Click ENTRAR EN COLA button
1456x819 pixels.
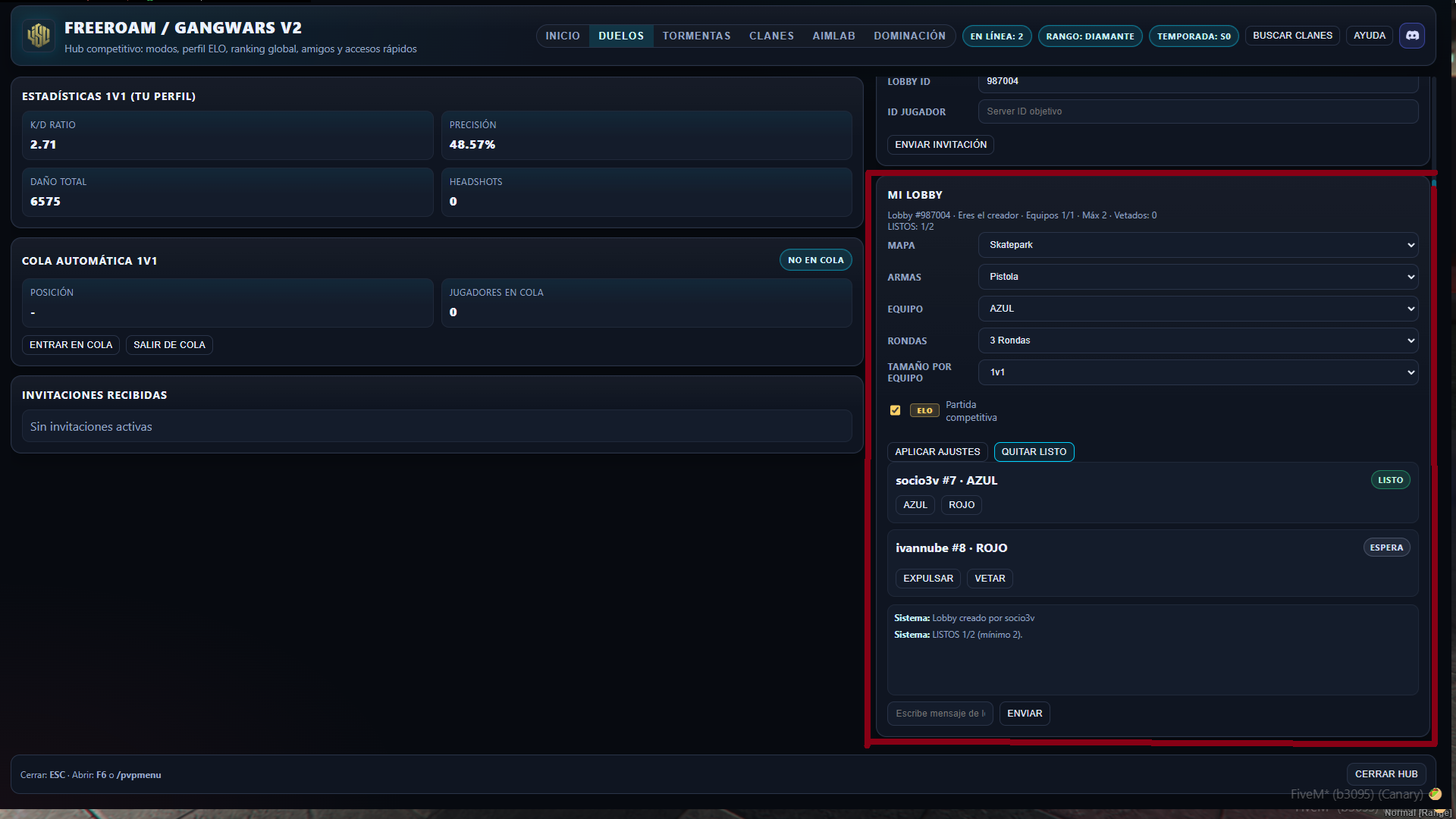coord(71,345)
